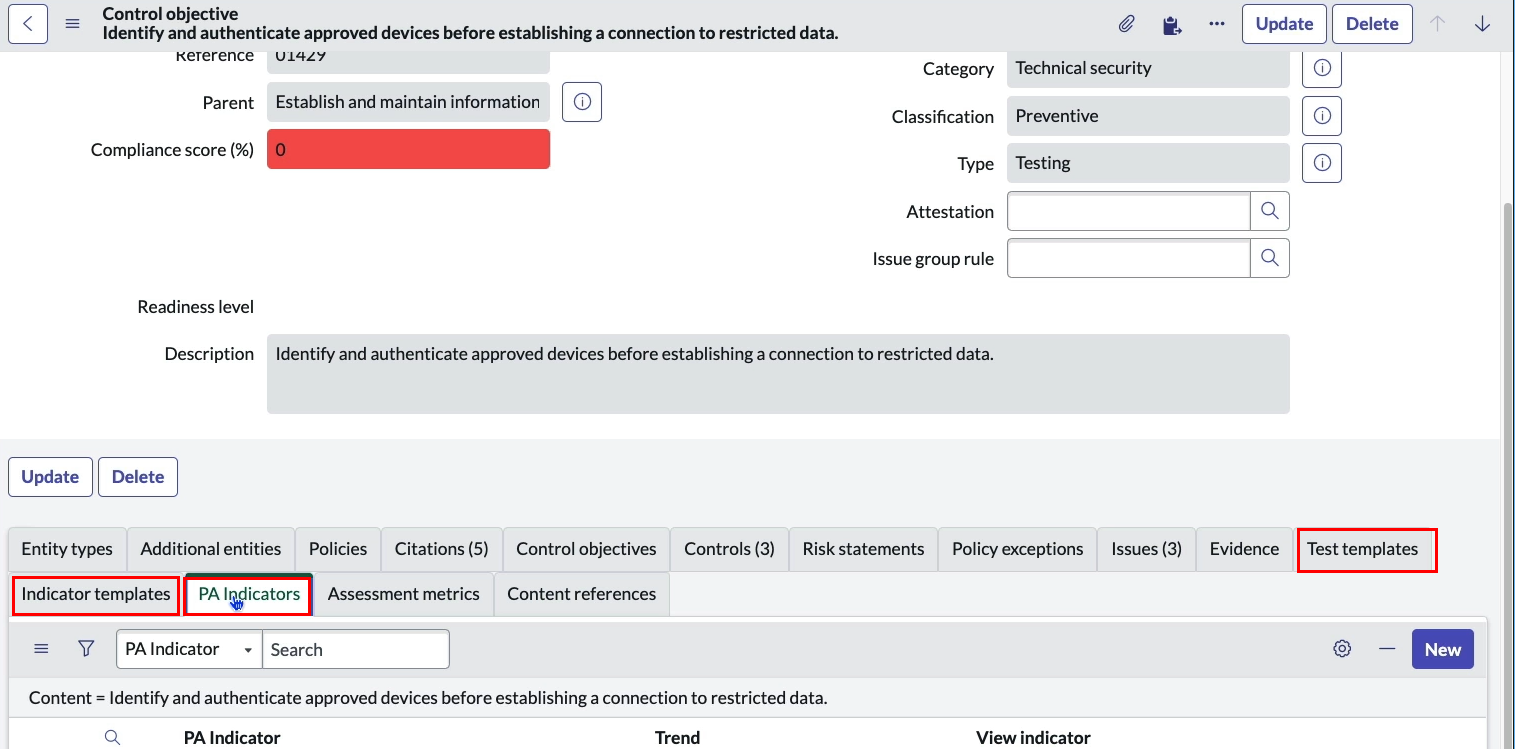Click the red Compliance score field
The image size is (1515, 749).
[x=408, y=149]
